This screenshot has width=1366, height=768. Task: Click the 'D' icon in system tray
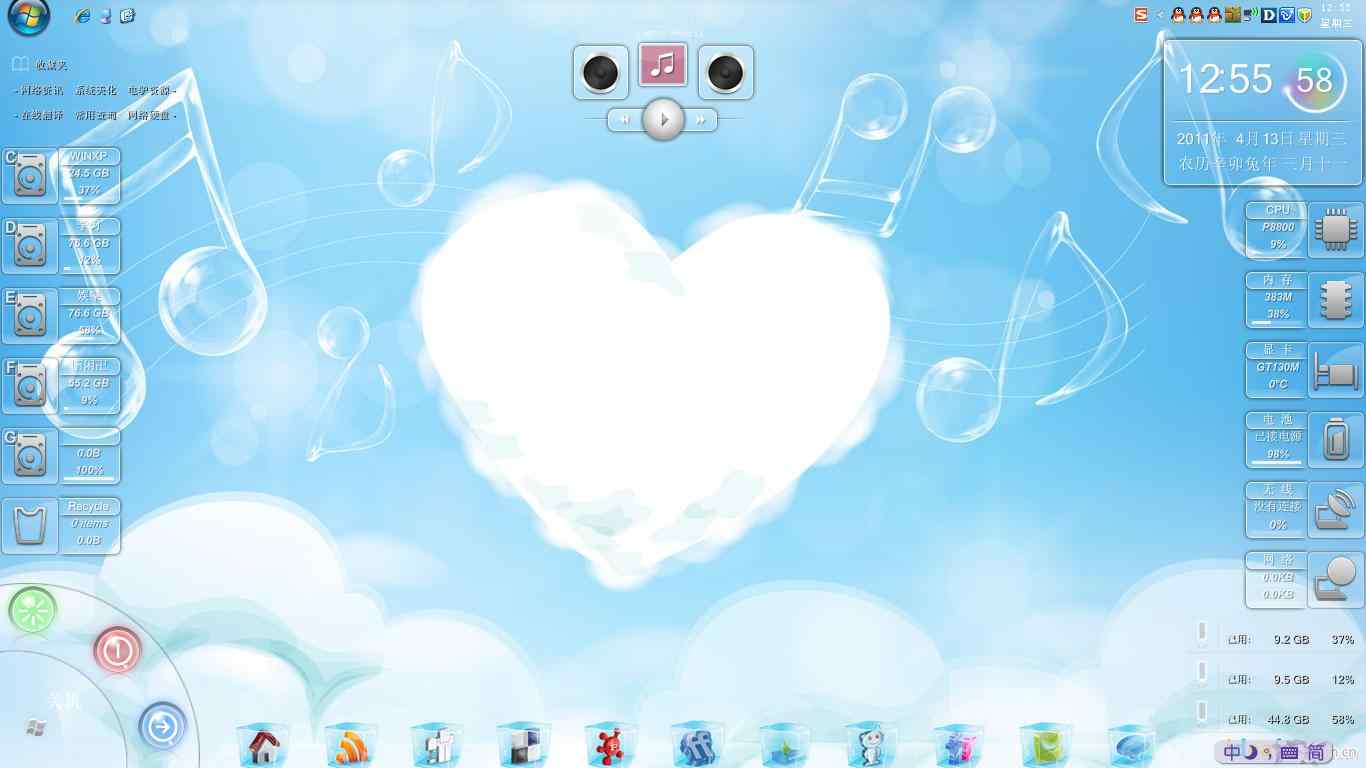point(1269,15)
